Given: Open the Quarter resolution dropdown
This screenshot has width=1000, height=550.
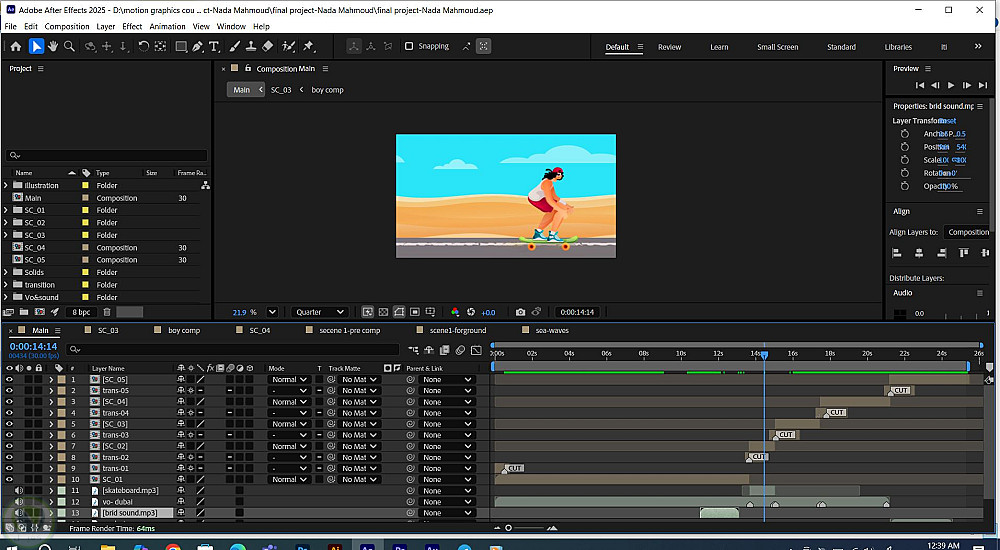Looking at the screenshot, I should click(320, 312).
